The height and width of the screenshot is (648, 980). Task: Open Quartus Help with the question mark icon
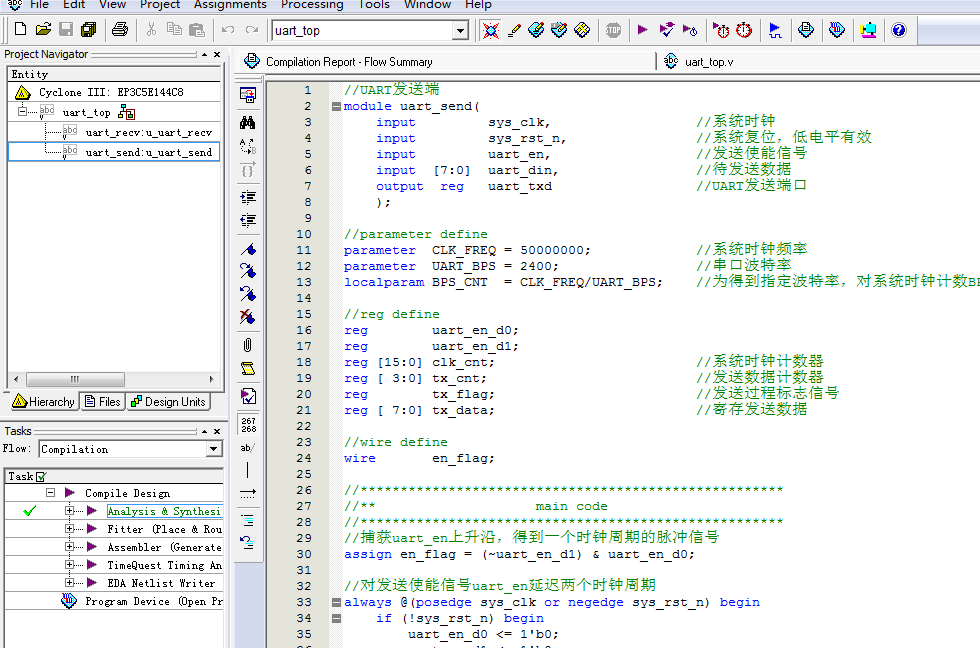pyautogui.click(x=898, y=30)
